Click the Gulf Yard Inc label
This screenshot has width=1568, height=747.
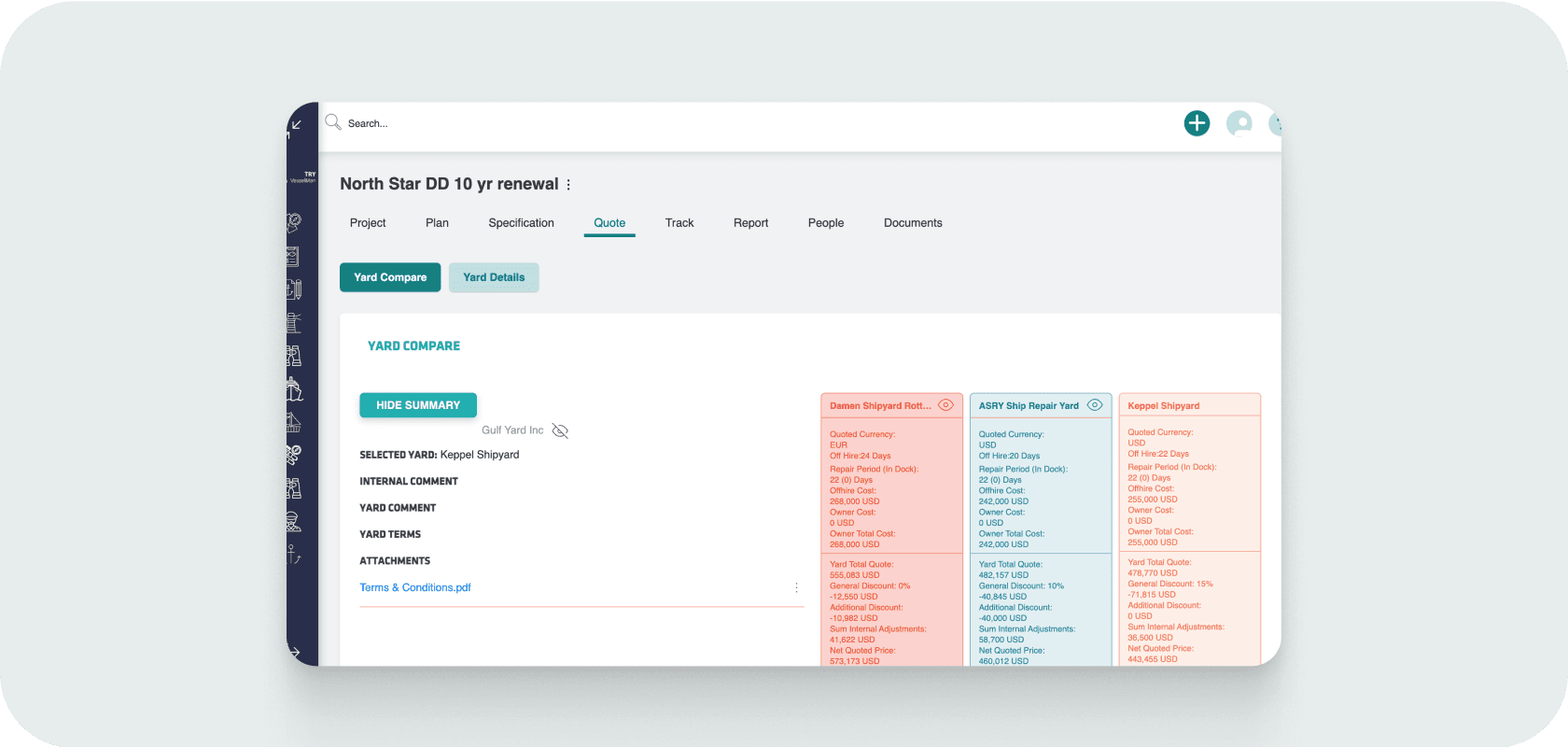click(x=512, y=430)
